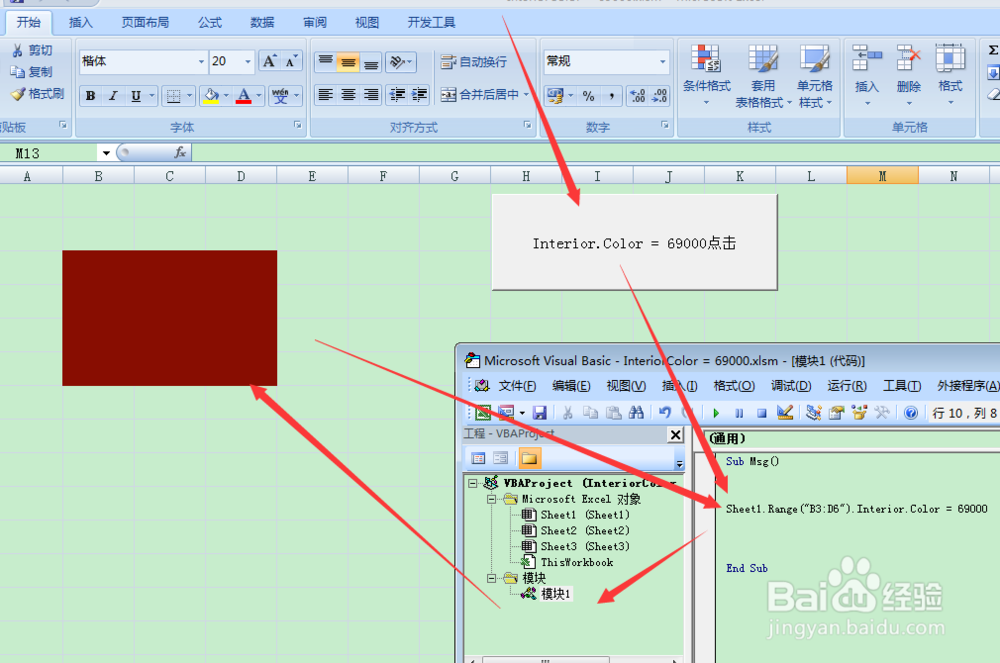Apply percent style format
The image size is (1000, 663).
589,96
